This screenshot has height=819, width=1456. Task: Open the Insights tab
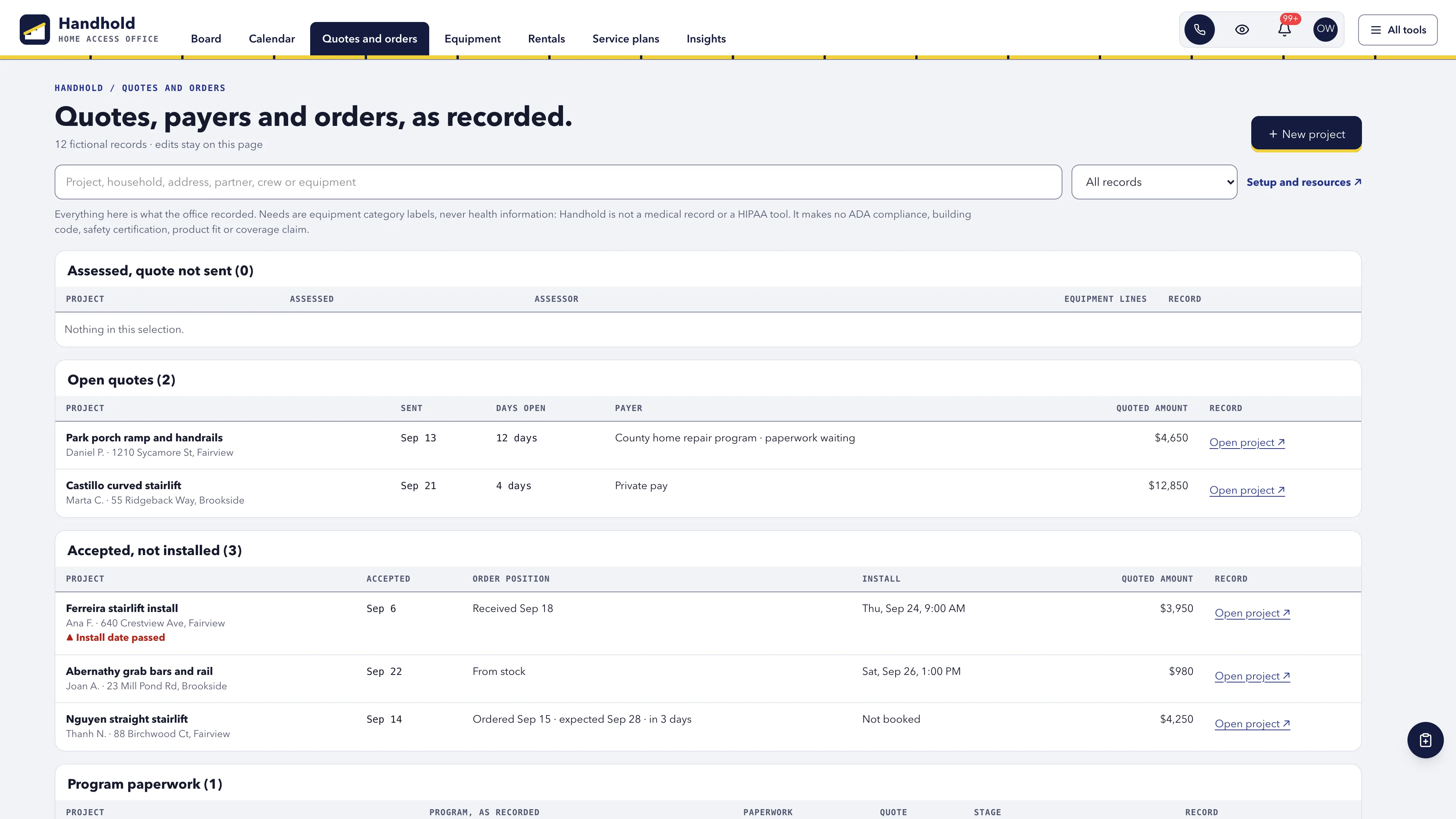coord(706,38)
